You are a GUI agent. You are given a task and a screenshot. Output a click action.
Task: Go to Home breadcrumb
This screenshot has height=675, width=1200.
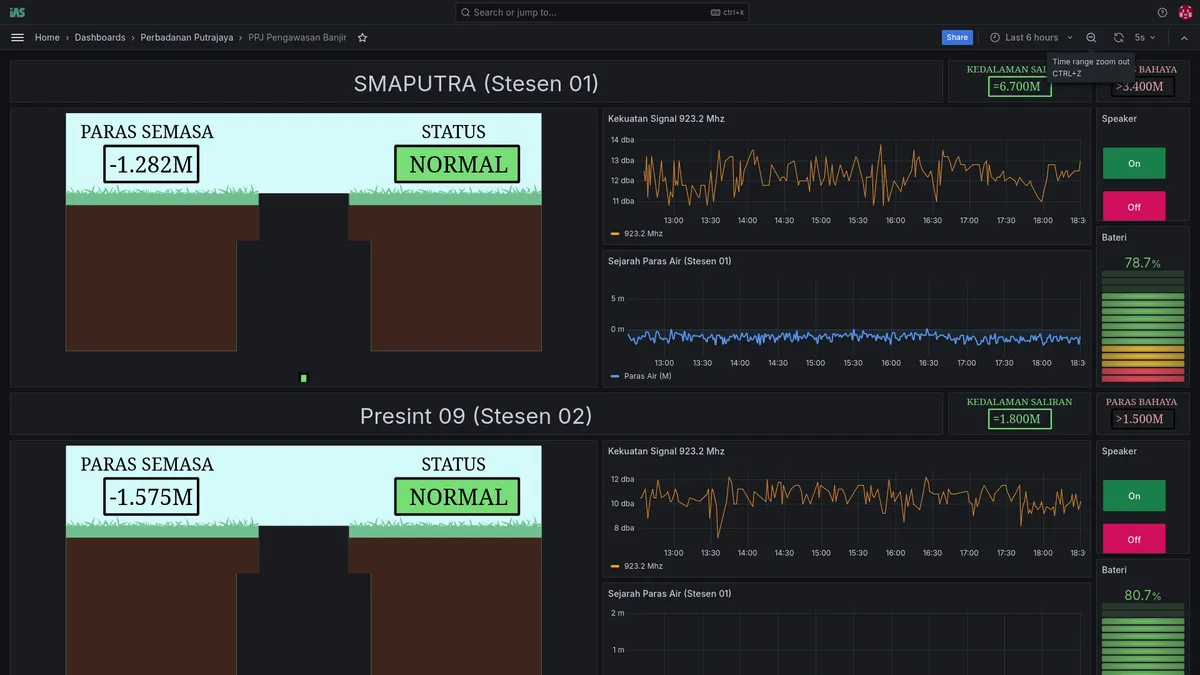[x=47, y=37]
